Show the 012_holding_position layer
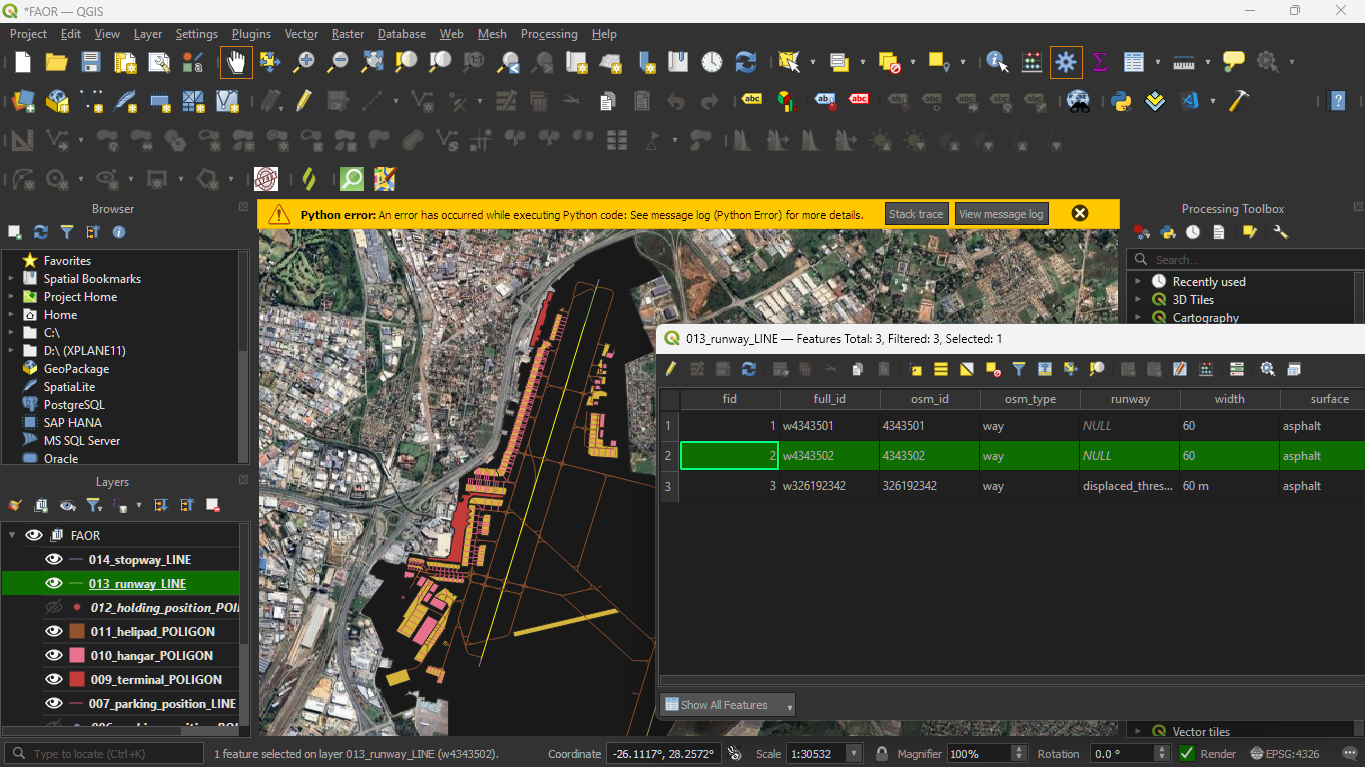Image resolution: width=1365 pixels, height=767 pixels. 54,608
